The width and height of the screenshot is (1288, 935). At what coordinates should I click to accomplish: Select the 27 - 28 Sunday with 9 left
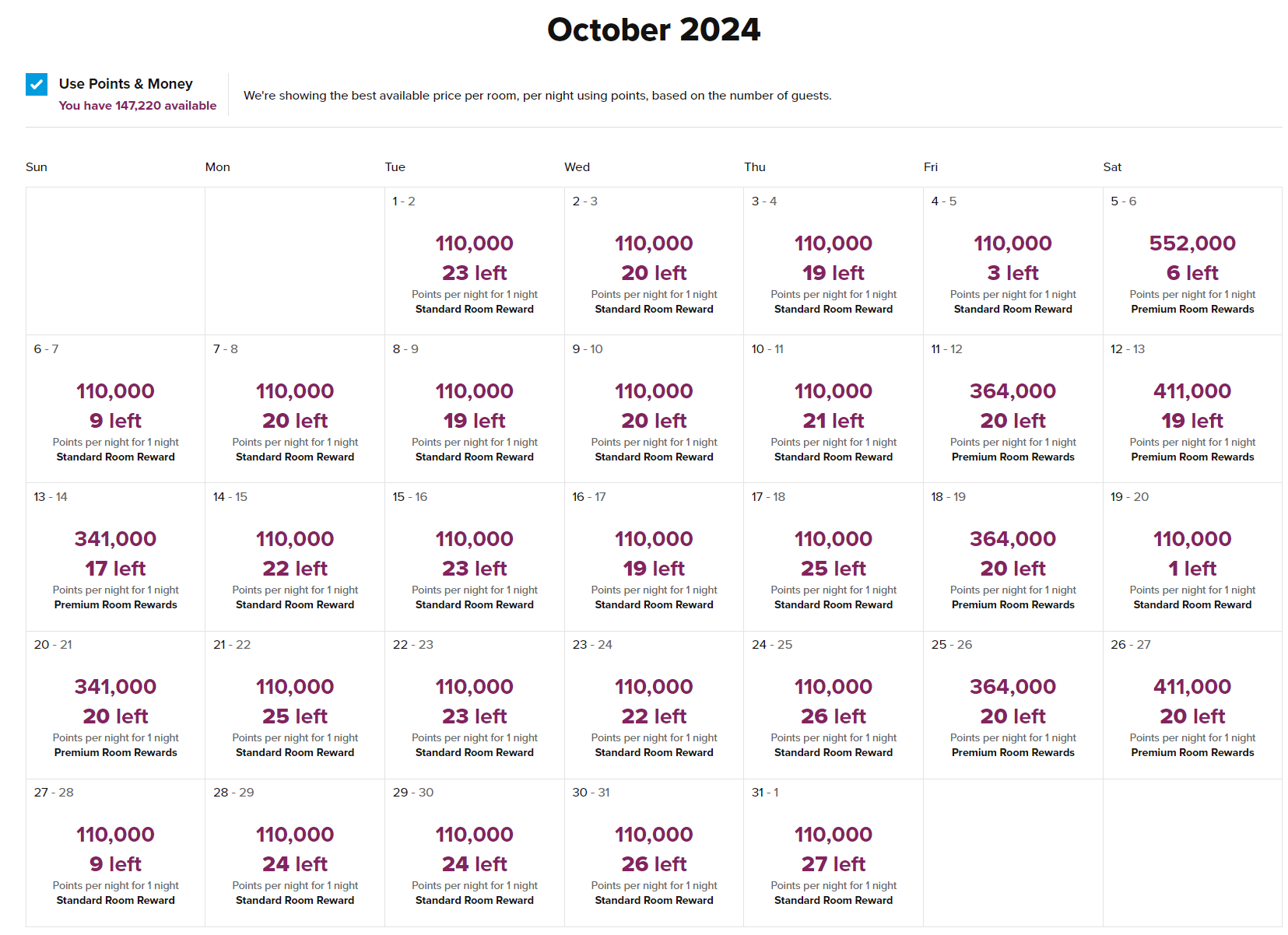(115, 853)
